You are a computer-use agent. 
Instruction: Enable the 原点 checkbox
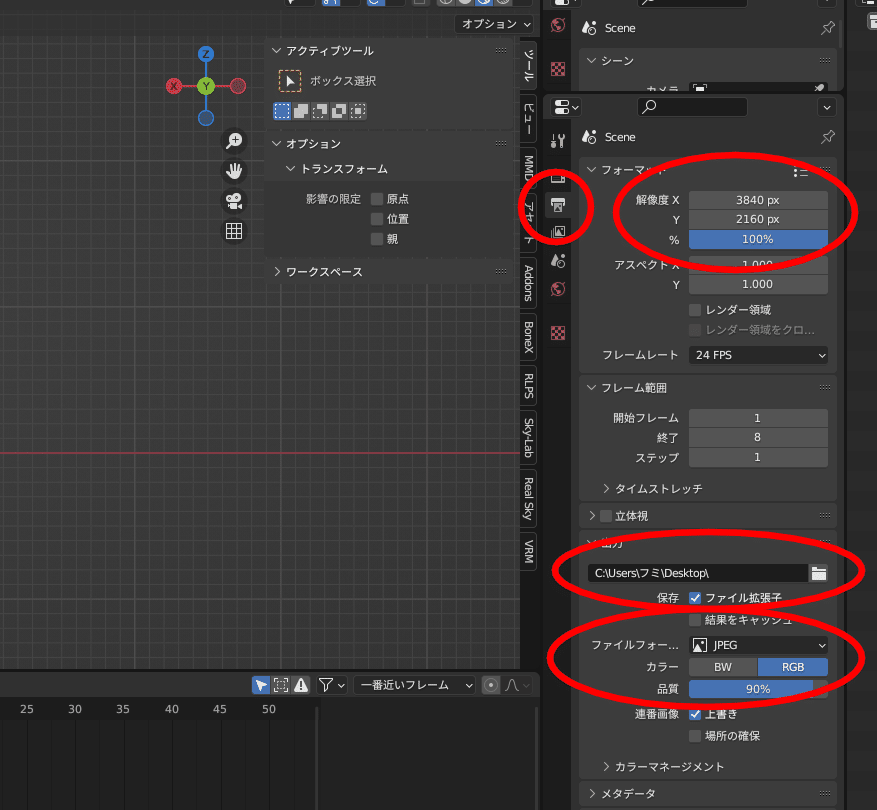click(x=377, y=199)
